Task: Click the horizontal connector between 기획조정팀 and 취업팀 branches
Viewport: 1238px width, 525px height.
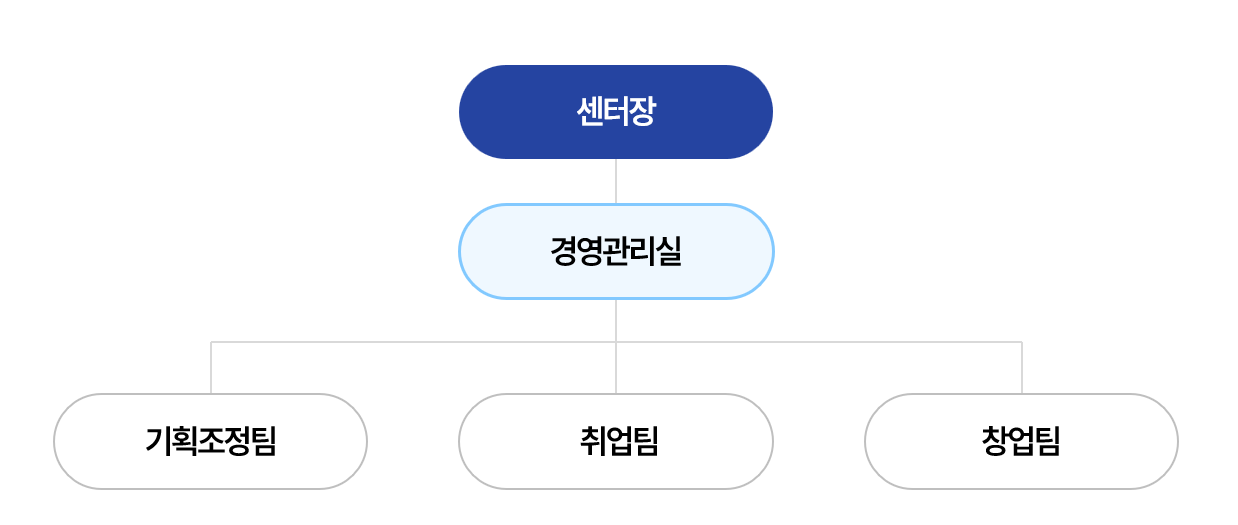Action: [x=413, y=342]
